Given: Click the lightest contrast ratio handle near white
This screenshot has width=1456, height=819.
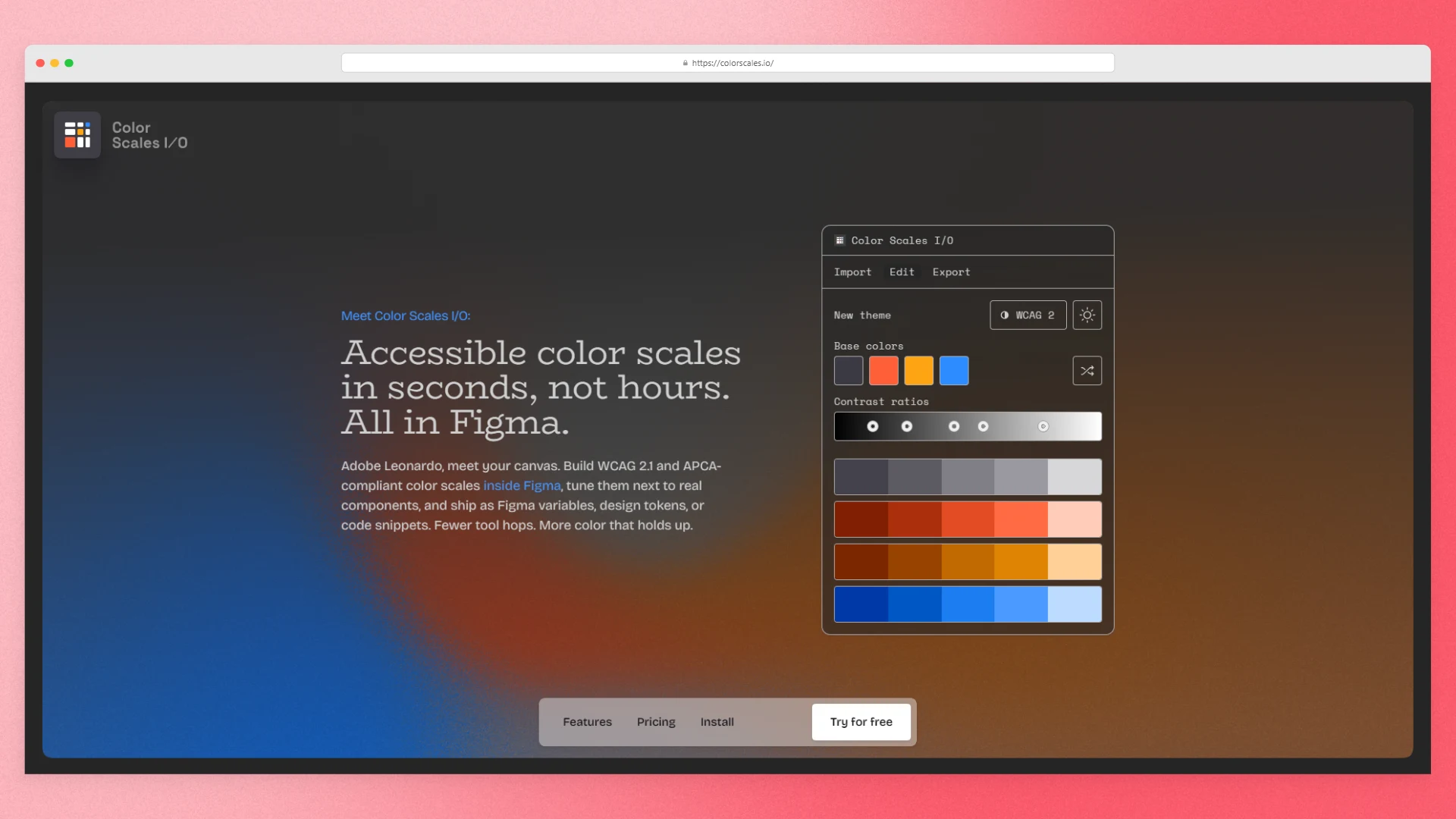Looking at the screenshot, I should point(1043,426).
